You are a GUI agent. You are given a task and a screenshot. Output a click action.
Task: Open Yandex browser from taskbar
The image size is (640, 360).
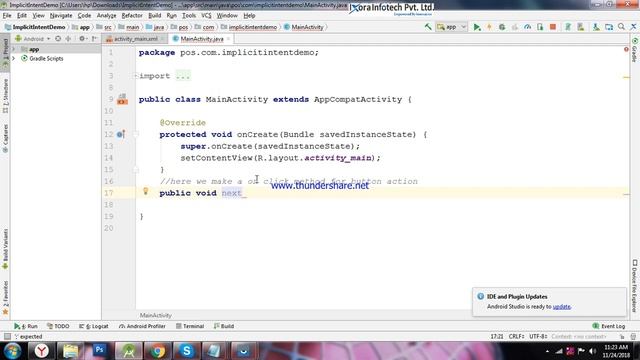(41, 350)
